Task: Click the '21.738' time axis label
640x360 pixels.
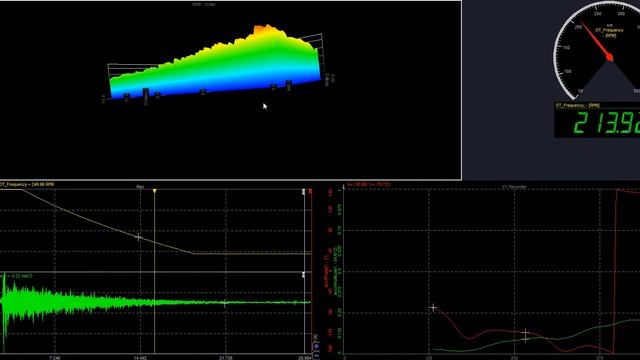Action: click(x=226, y=358)
